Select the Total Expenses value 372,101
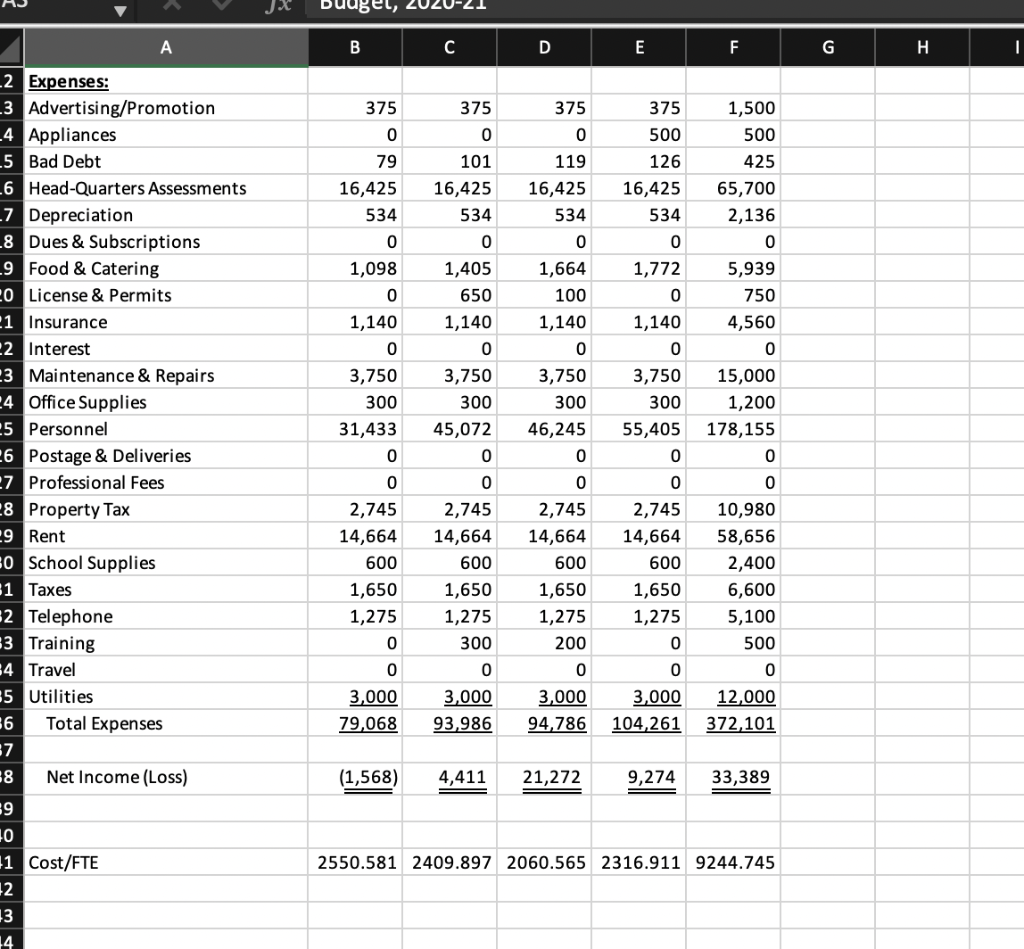 coord(740,723)
